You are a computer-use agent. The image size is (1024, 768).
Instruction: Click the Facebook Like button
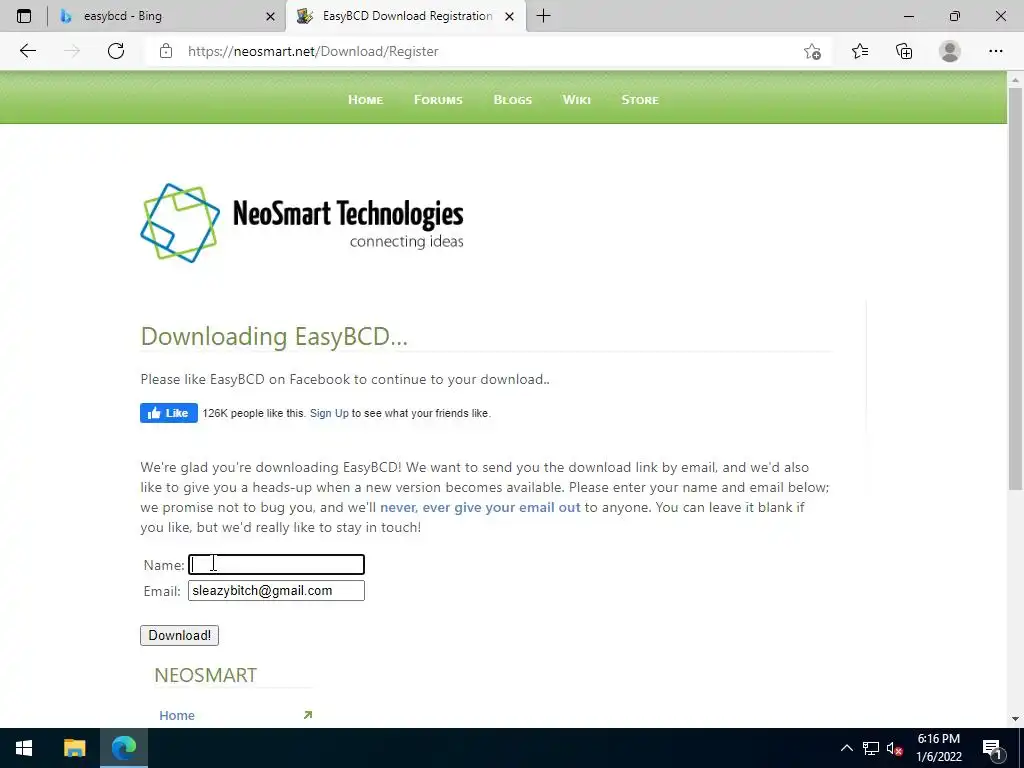click(168, 413)
